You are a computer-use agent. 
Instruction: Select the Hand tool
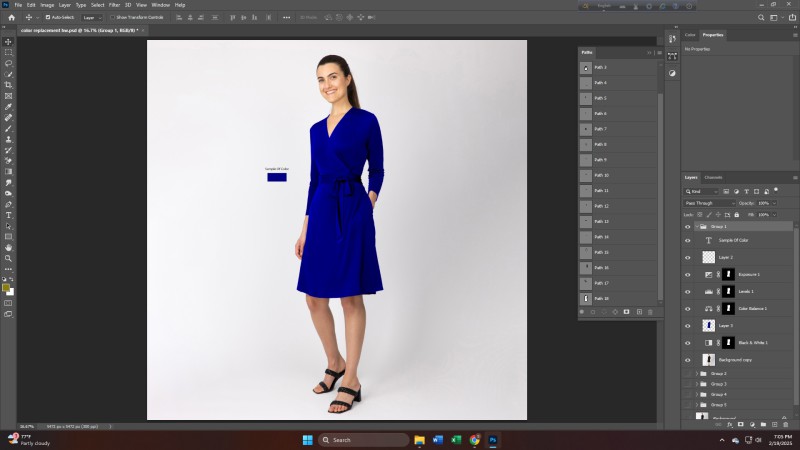tap(8, 247)
